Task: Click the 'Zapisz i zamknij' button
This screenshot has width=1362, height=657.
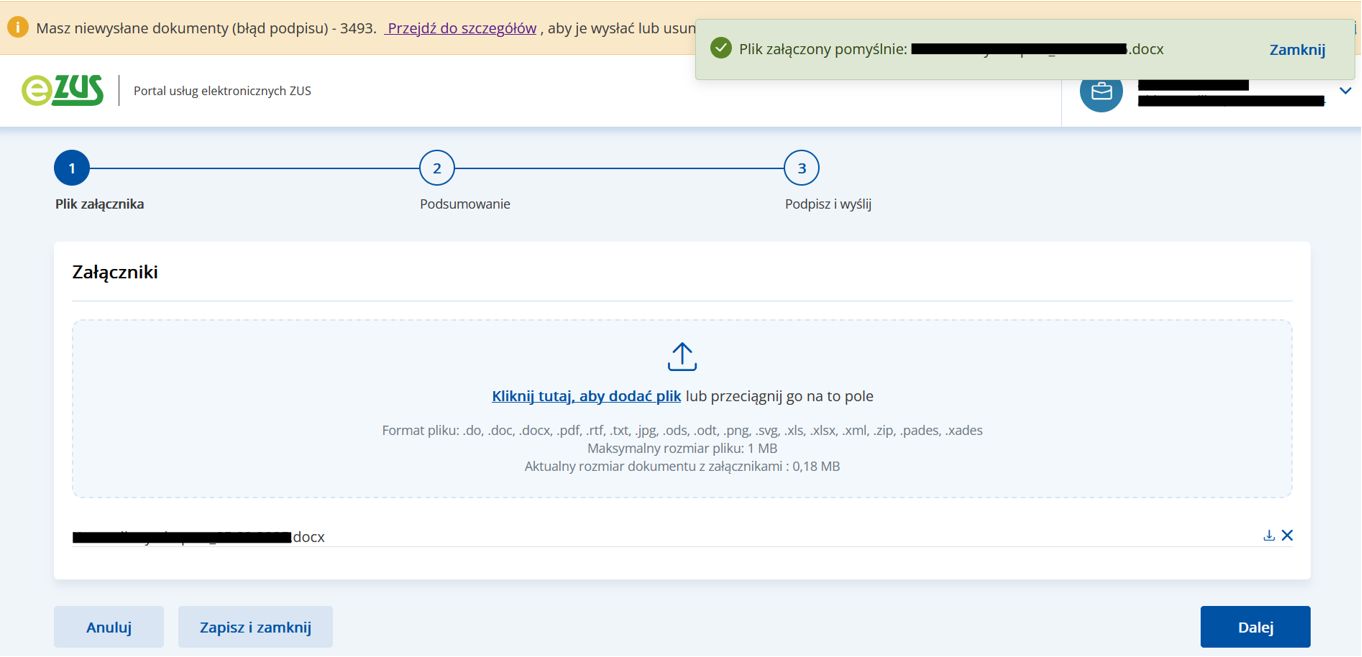Action: (x=255, y=627)
